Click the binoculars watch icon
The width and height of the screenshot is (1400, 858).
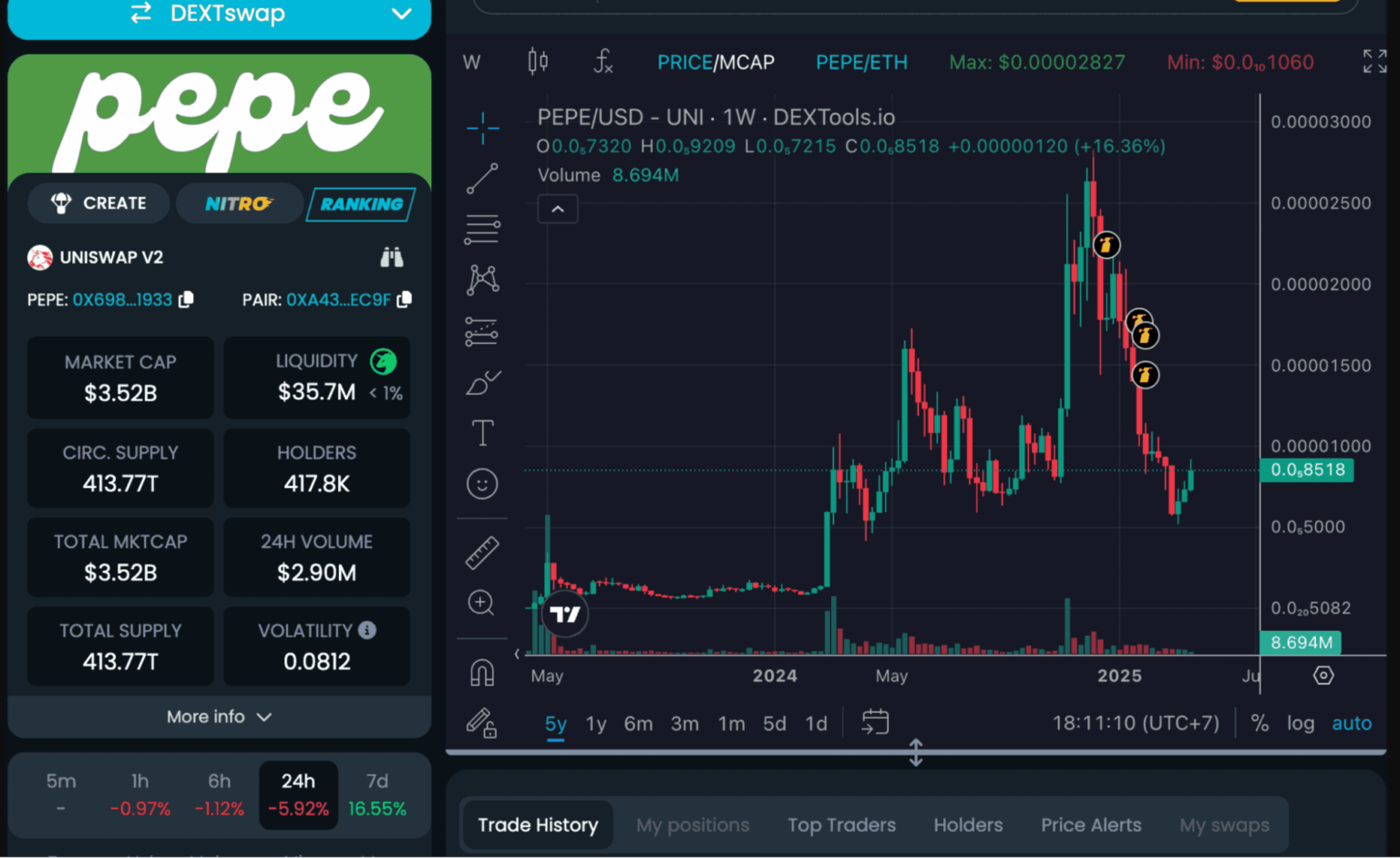tap(392, 257)
